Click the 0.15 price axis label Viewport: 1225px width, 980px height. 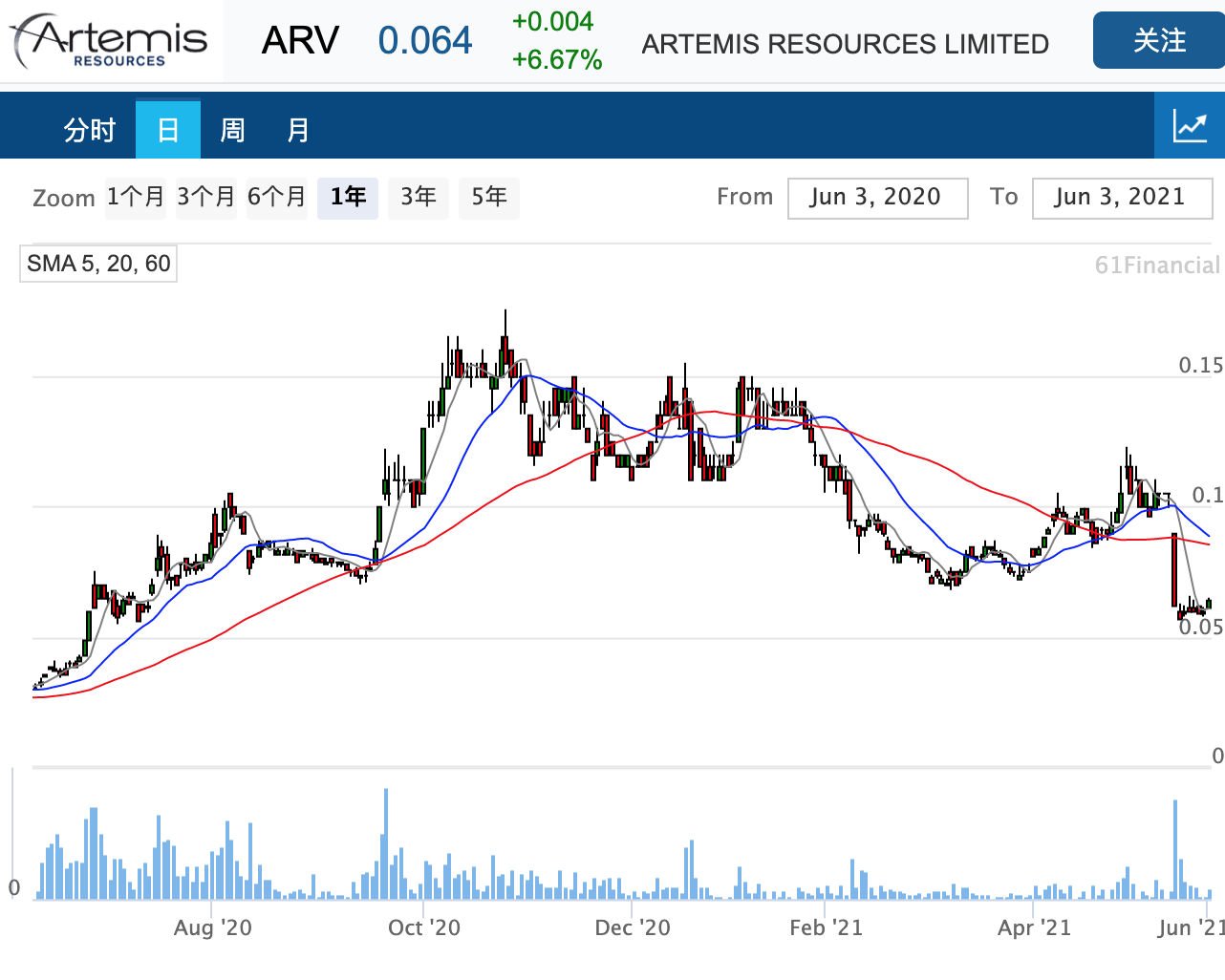[x=1200, y=365]
